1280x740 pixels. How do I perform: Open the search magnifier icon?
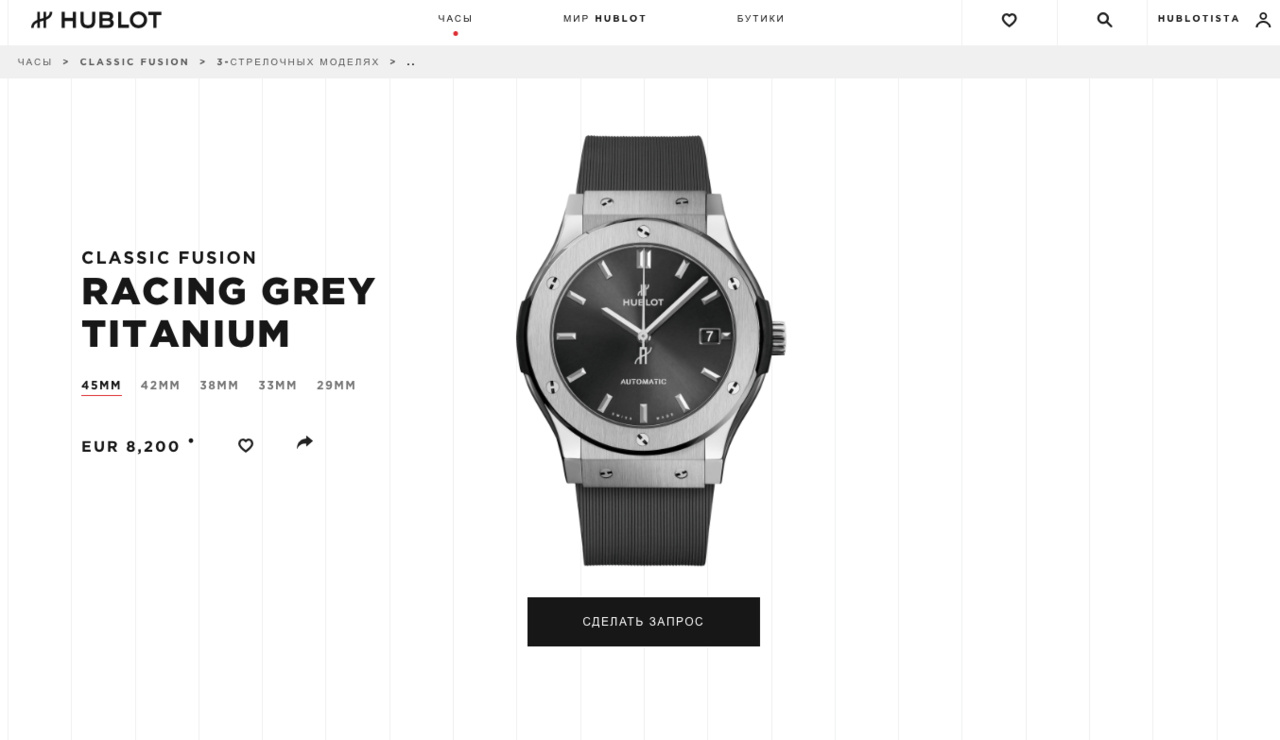[x=1104, y=20]
